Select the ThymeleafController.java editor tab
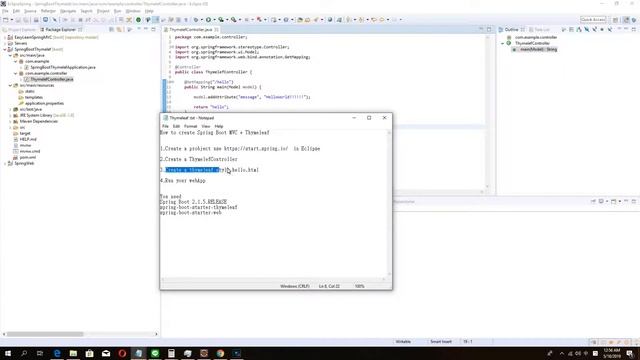 click(x=191, y=29)
